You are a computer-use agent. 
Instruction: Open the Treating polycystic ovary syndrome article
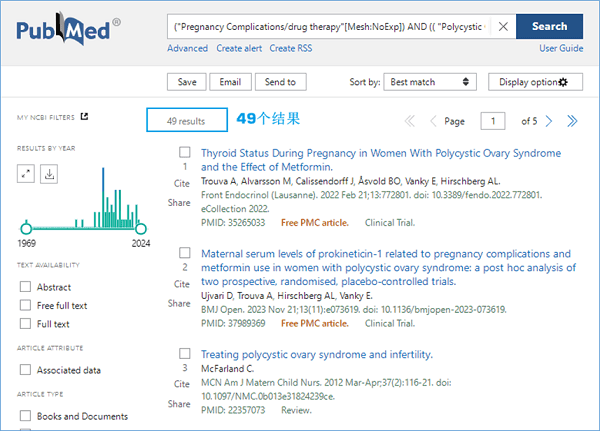(317, 354)
